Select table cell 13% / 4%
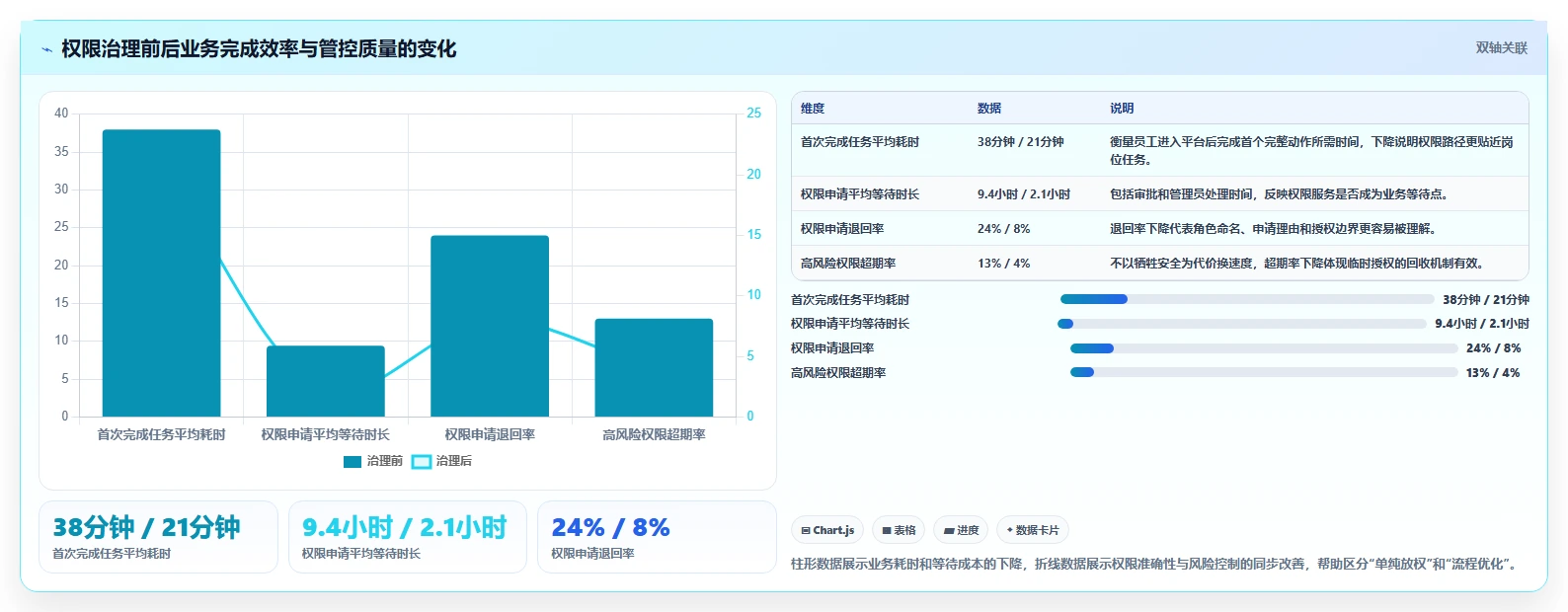Screen dimensions: 1568x612 tap(1003, 264)
